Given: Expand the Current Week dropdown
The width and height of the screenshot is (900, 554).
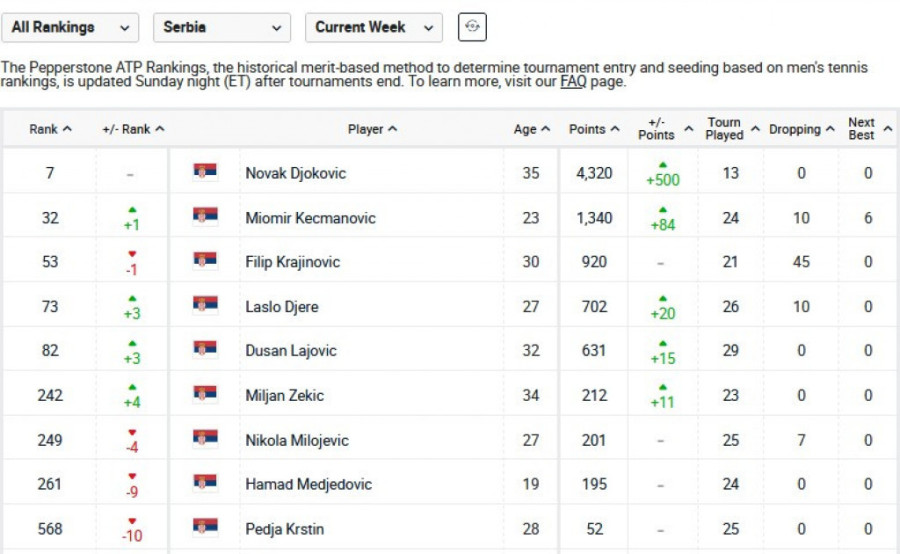Looking at the screenshot, I should click(373, 28).
